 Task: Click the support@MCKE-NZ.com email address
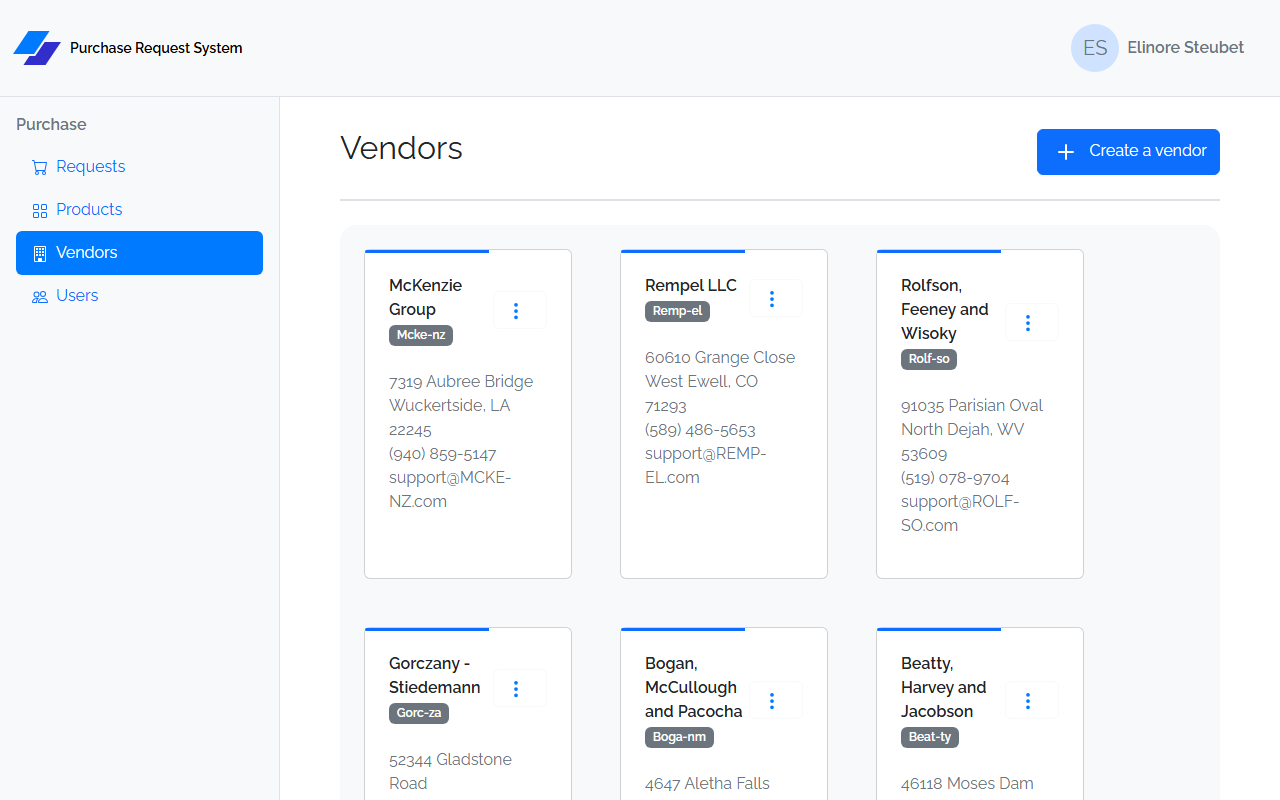click(450, 490)
